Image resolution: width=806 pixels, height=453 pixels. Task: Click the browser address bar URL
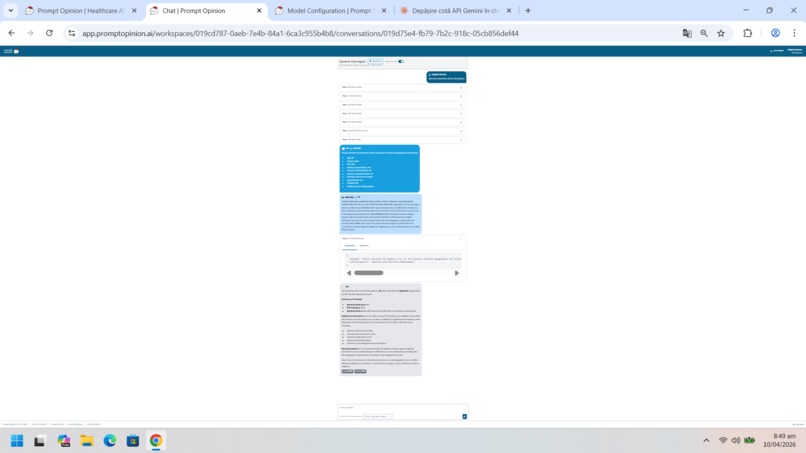300,33
